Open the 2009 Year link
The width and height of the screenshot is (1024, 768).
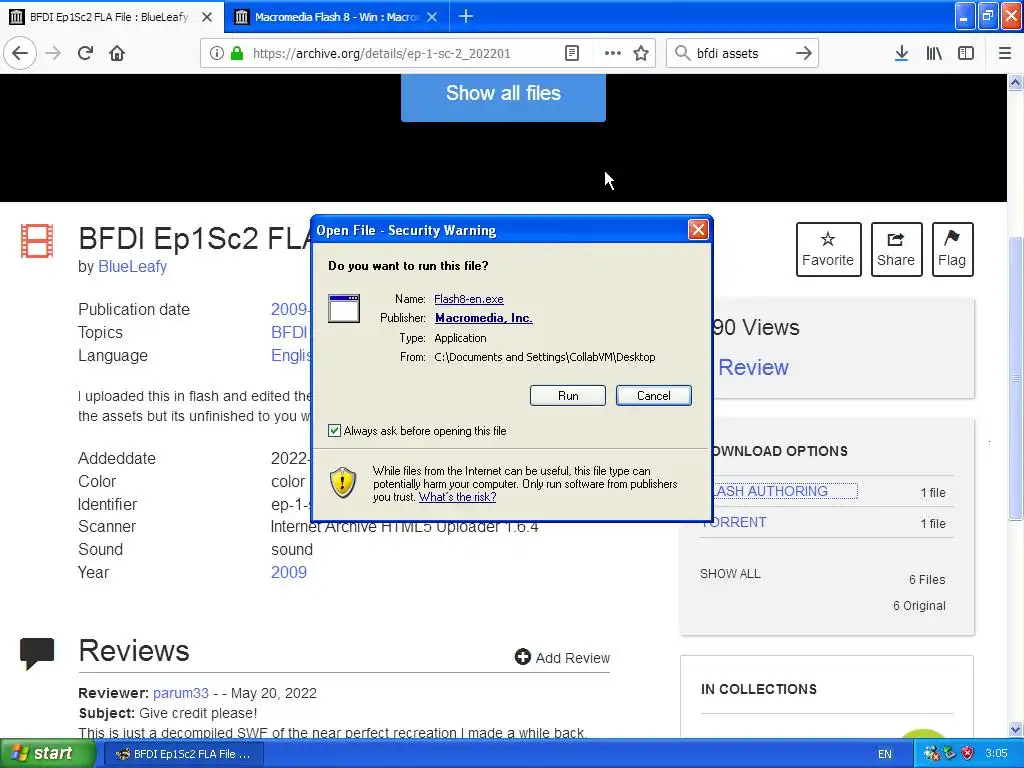pyautogui.click(x=289, y=573)
